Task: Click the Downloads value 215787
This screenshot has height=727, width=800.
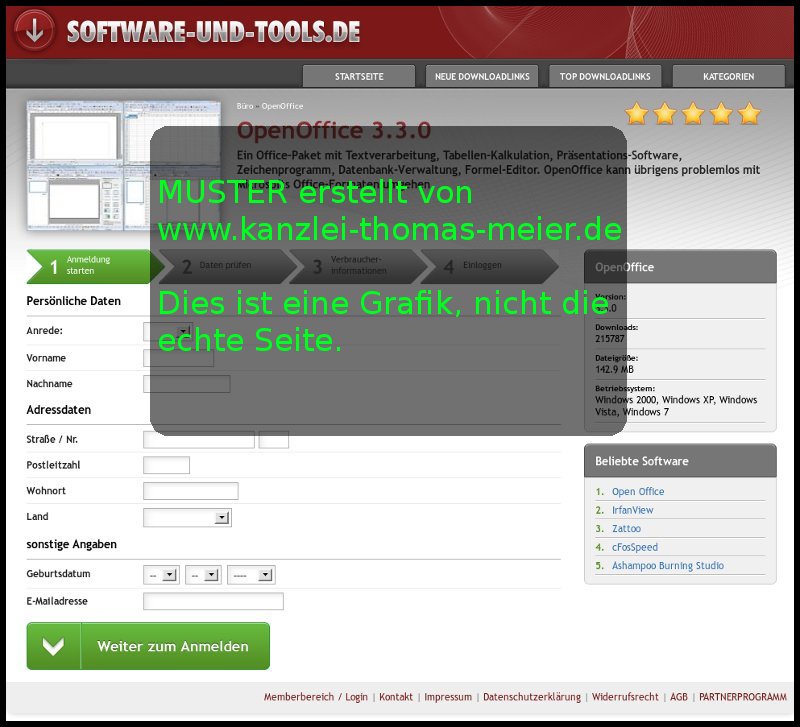Action: point(610,339)
